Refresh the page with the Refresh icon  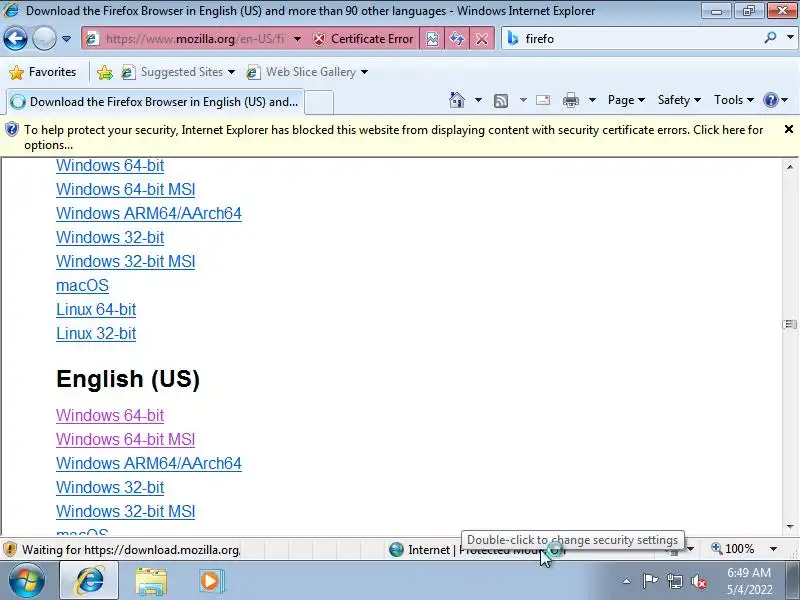(x=457, y=39)
